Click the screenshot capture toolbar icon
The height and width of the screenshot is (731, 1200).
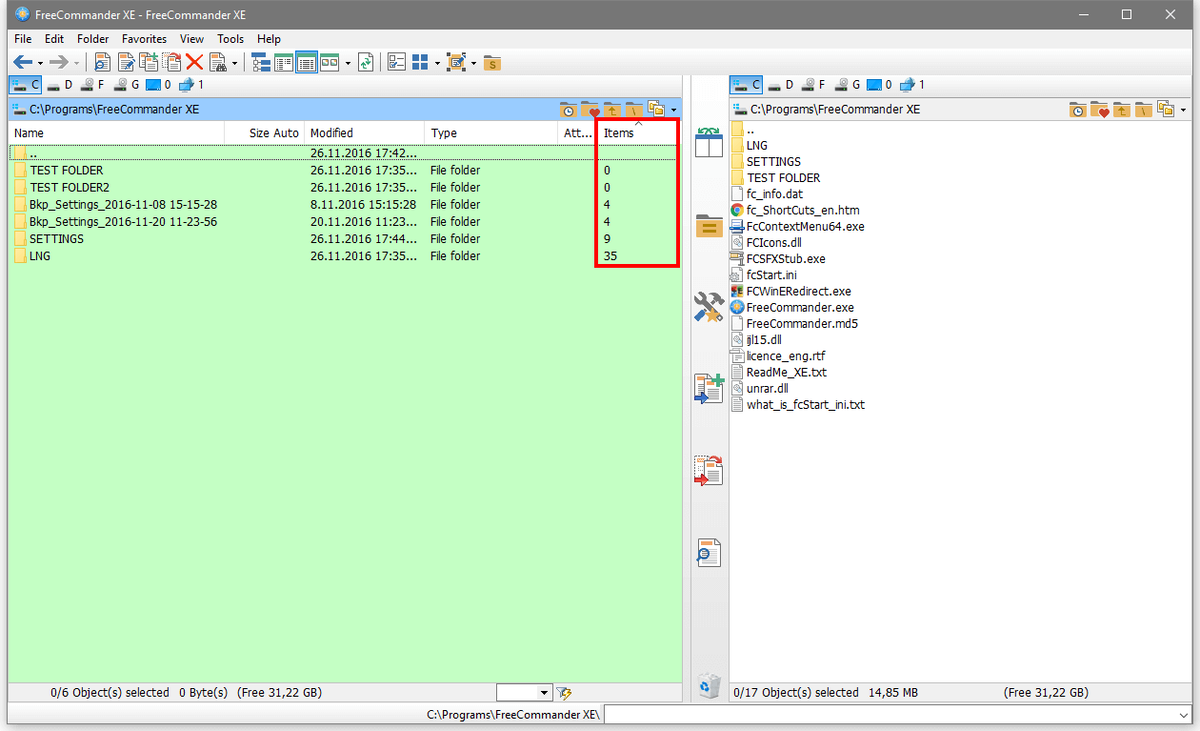[457, 62]
